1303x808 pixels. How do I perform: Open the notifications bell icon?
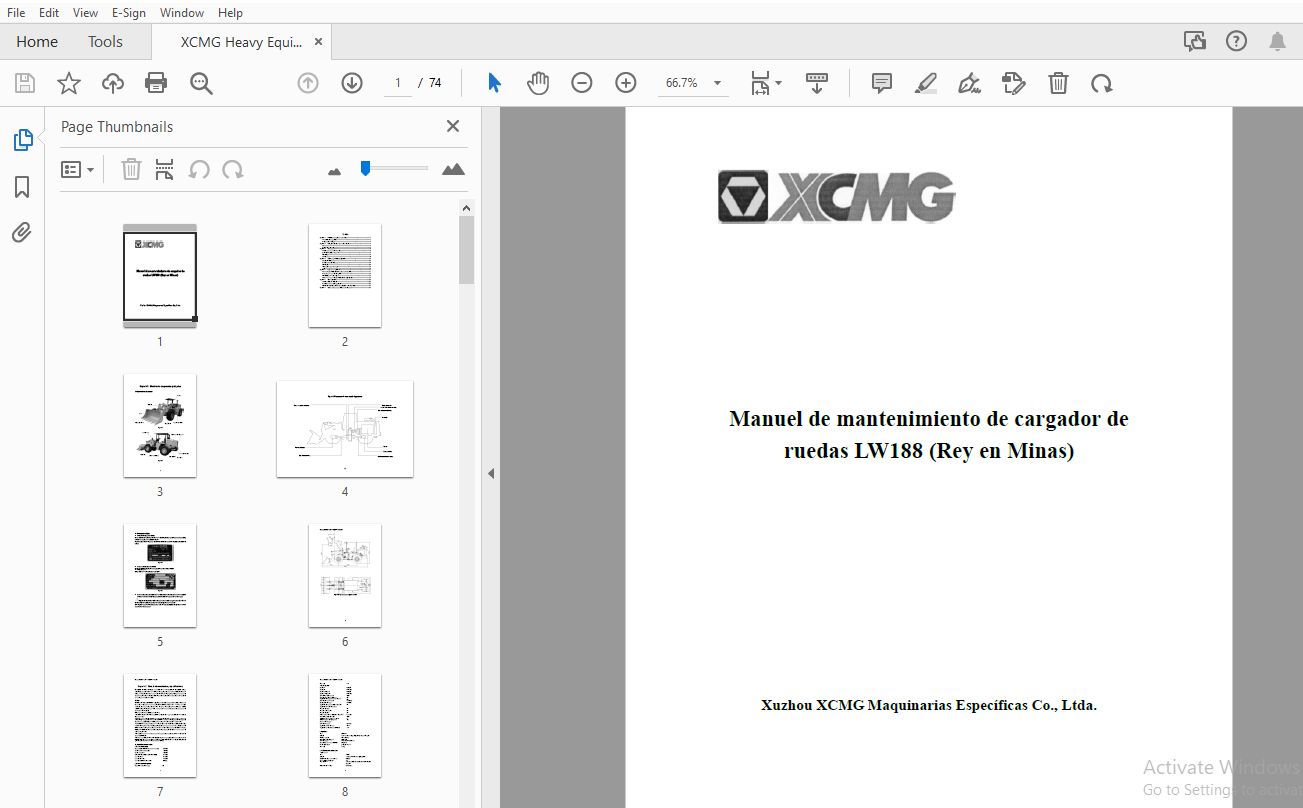tap(1277, 41)
